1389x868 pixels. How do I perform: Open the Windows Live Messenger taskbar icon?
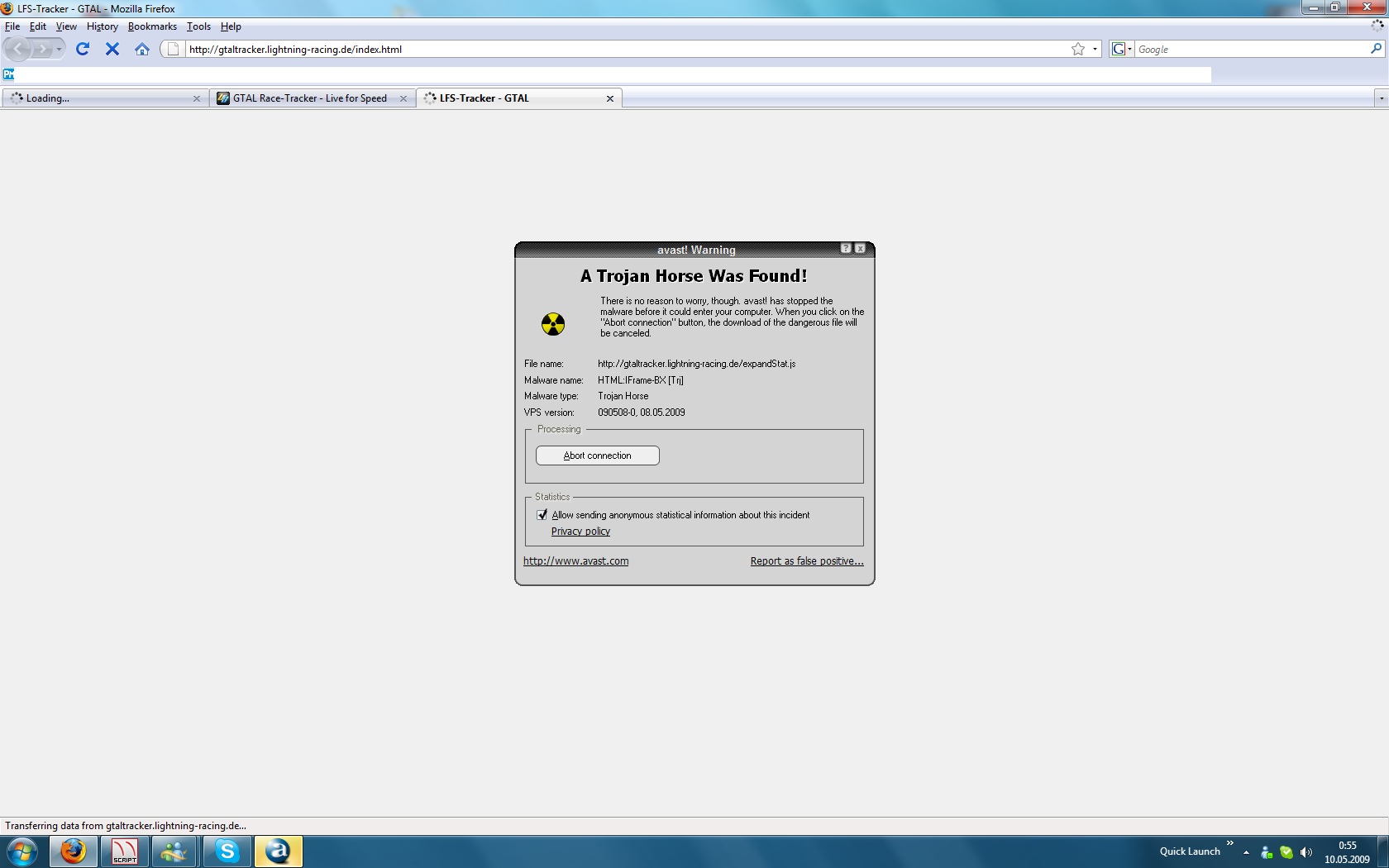[174, 851]
